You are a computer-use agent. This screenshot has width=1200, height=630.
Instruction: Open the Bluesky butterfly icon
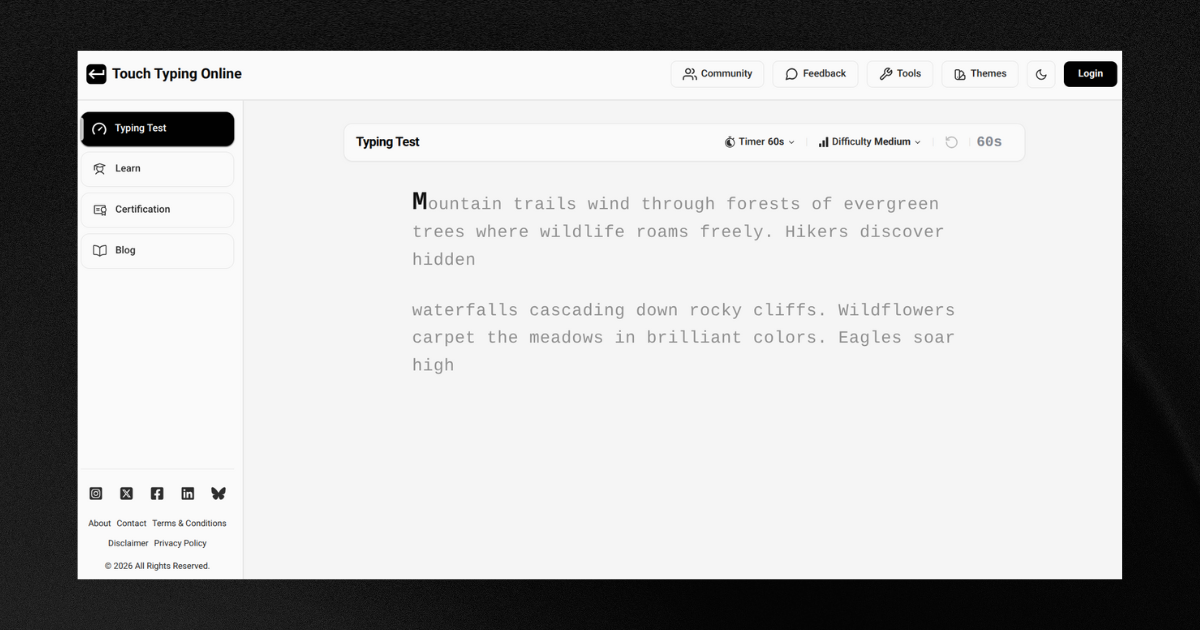218,493
